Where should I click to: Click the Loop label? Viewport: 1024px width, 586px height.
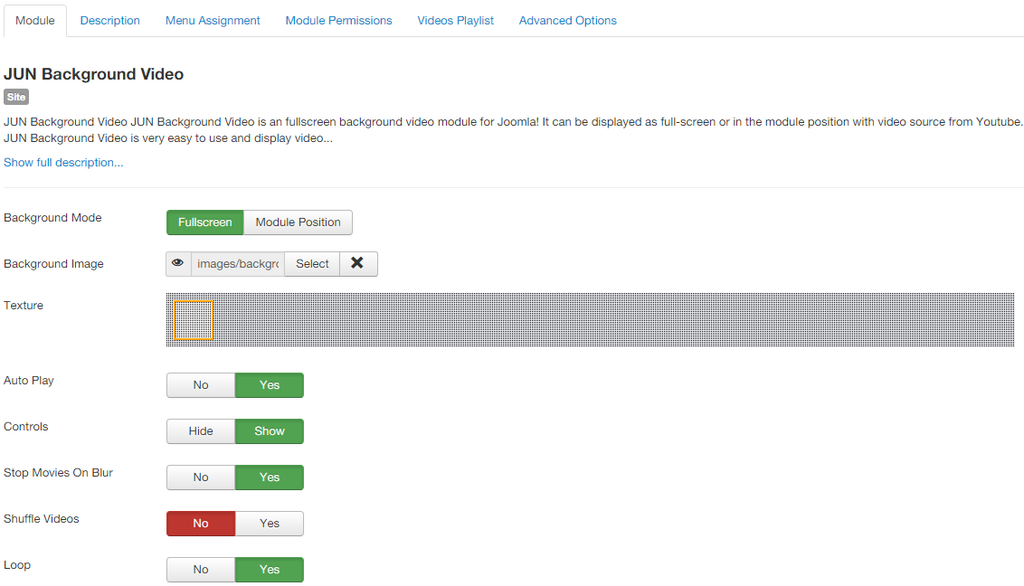coord(17,565)
